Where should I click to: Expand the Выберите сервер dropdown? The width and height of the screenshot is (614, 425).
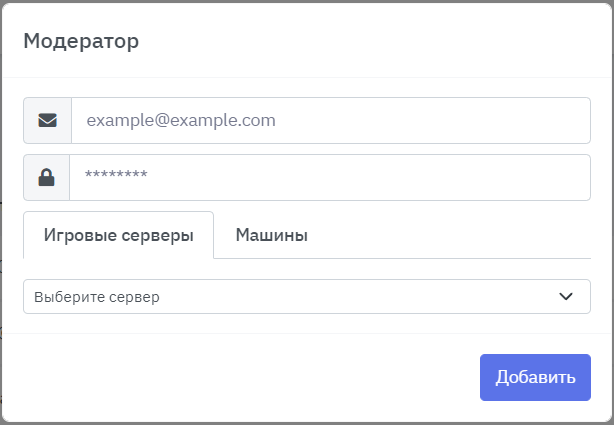pos(300,296)
